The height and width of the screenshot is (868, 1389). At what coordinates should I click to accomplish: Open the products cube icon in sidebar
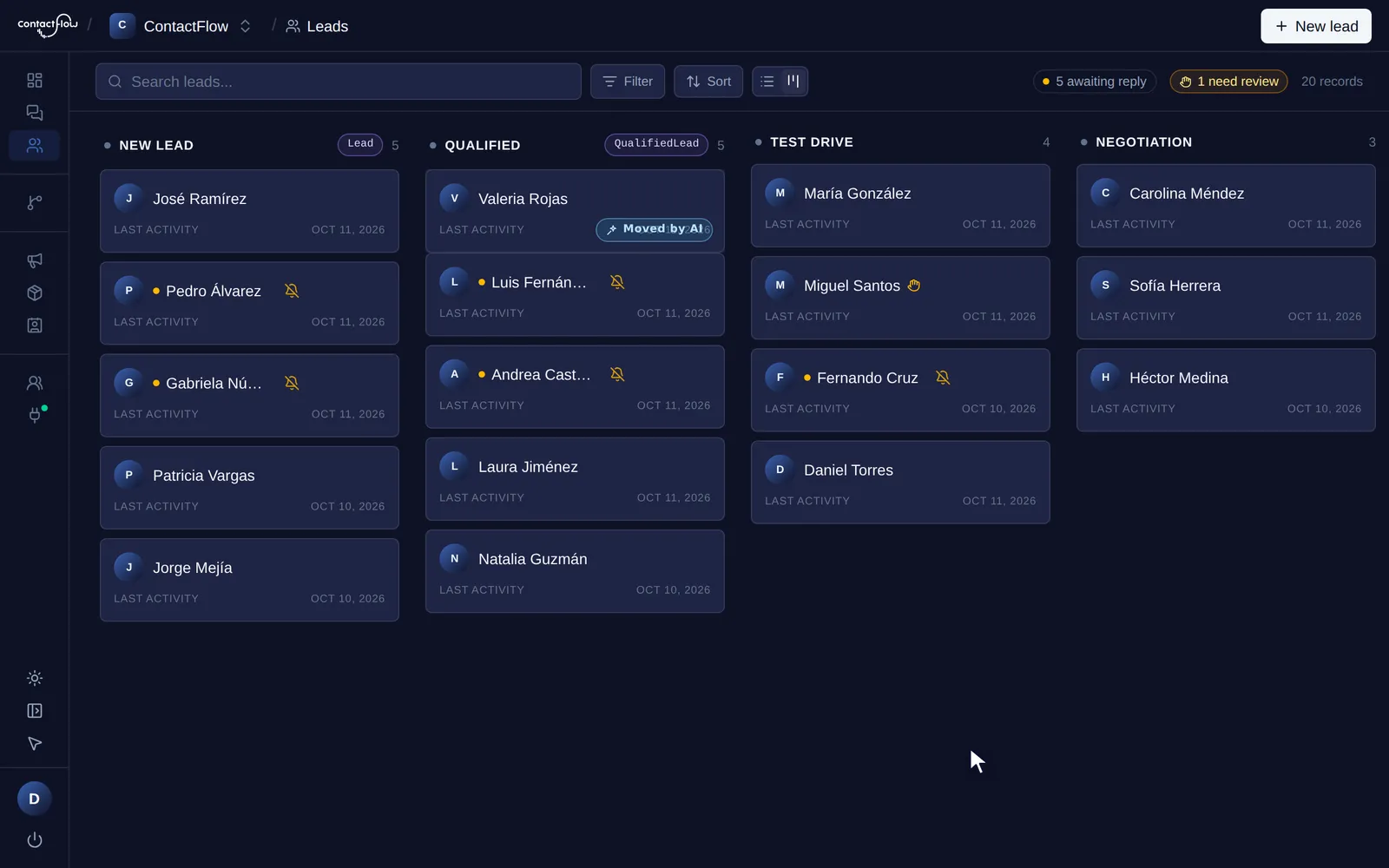pos(35,293)
